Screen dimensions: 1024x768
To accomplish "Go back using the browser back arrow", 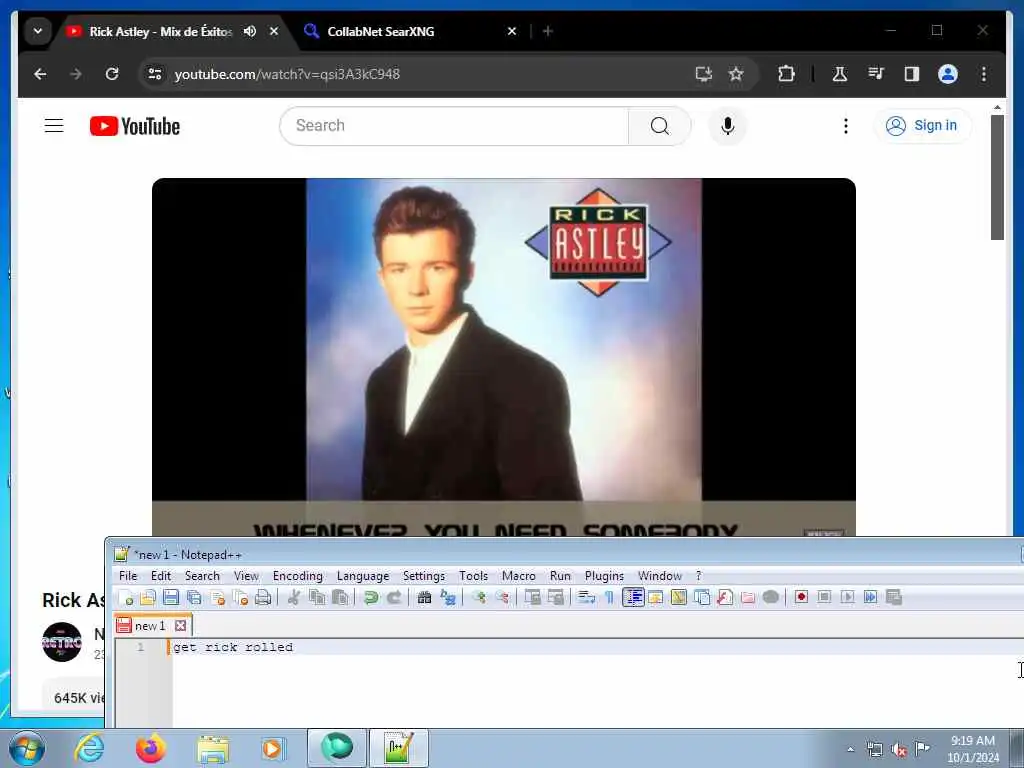I will 40,74.
